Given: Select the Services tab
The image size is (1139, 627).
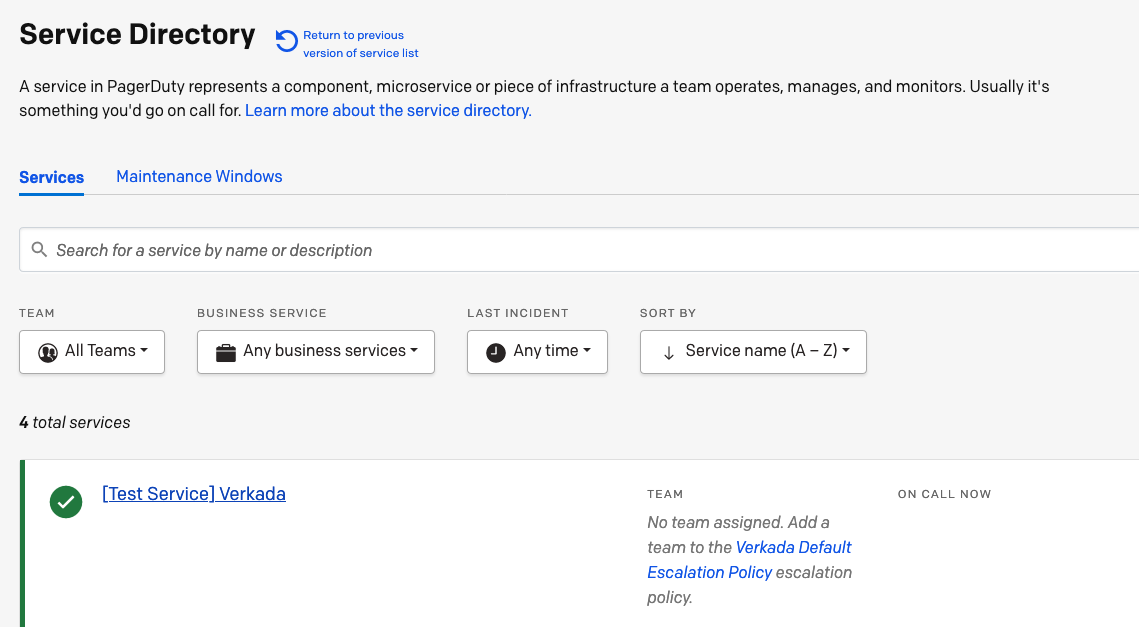Looking at the screenshot, I should pyautogui.click(x=51, y=177).
